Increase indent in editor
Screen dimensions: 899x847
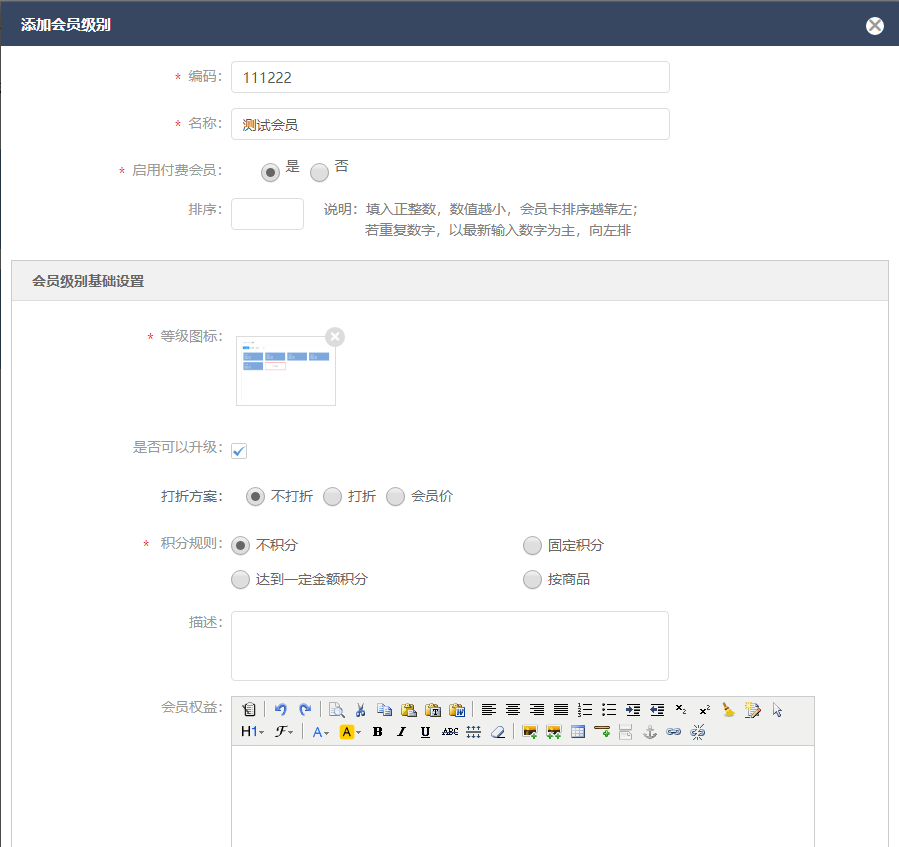tap(633, 710)
